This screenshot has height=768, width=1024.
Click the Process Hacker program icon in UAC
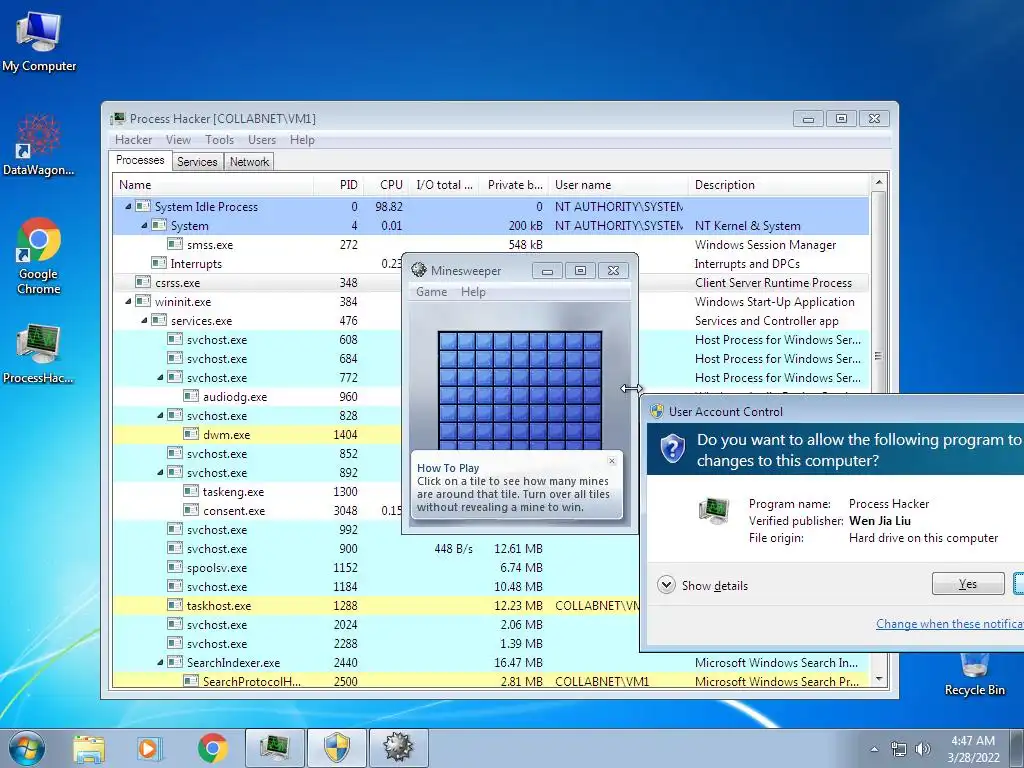pyautogui.click(x=713, y=510)
